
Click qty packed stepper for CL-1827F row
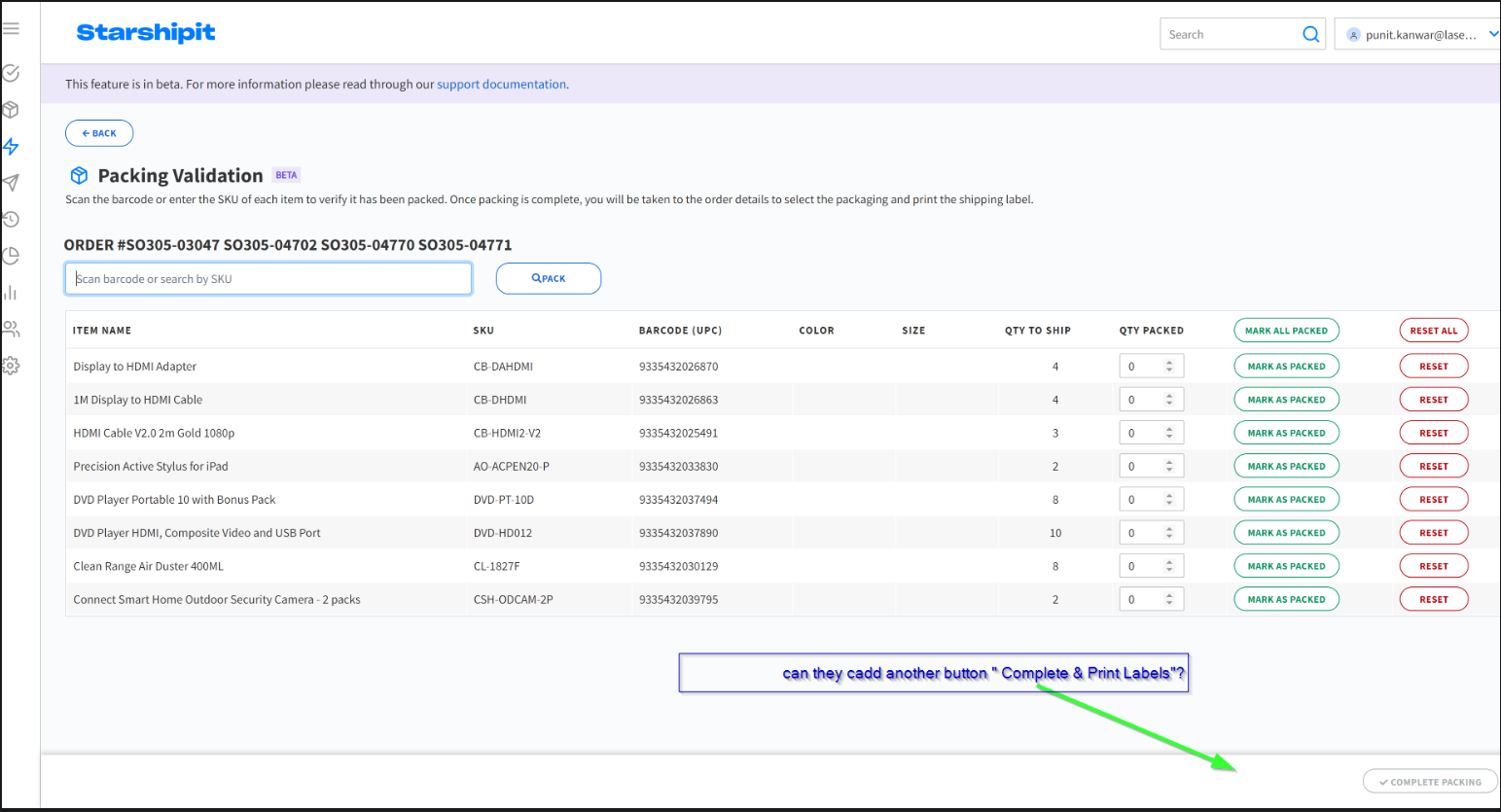pyautogui.click(x=1169, y=566)
